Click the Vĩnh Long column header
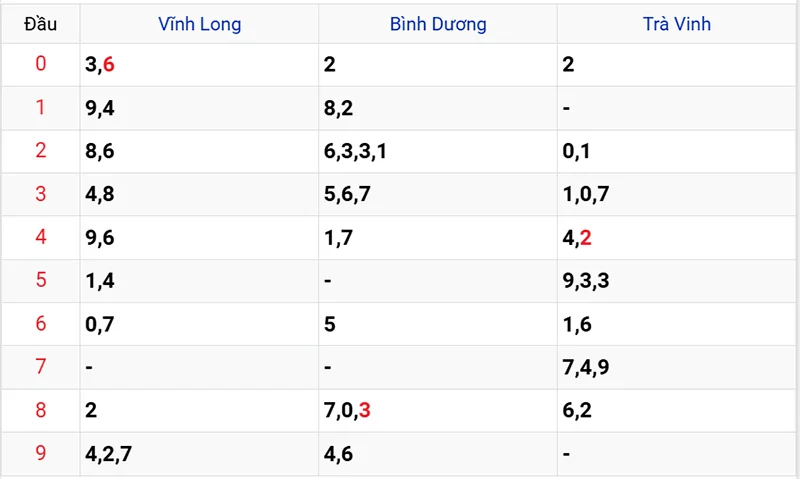Screen dimensions: 800x479 pyautogui.click(x=199, y=24)
